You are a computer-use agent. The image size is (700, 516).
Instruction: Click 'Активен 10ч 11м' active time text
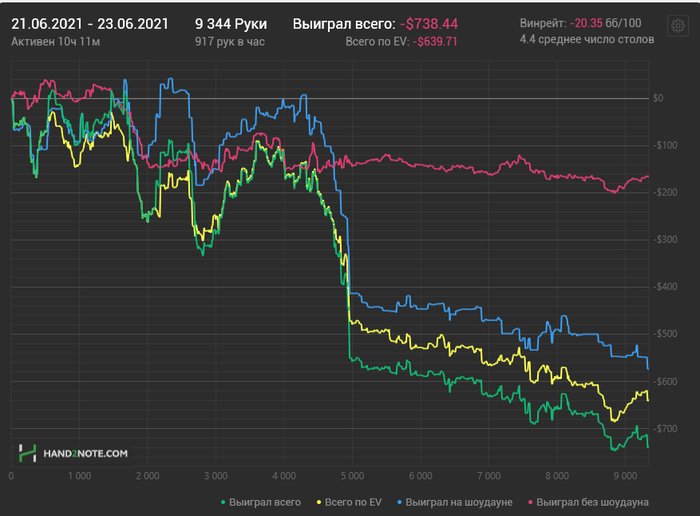(55, 42)
